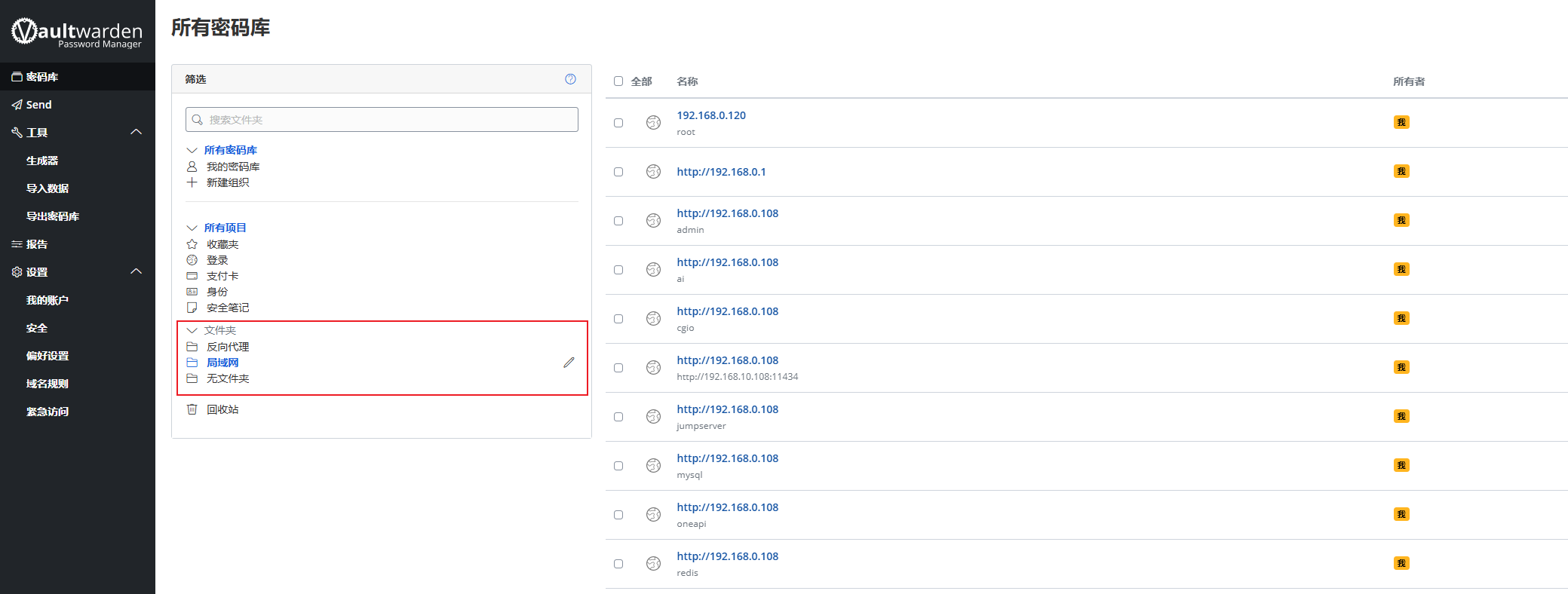1568x594 pixels.
Task: Select the 支付卡 card icon
Action: click(x=192, y=276)
